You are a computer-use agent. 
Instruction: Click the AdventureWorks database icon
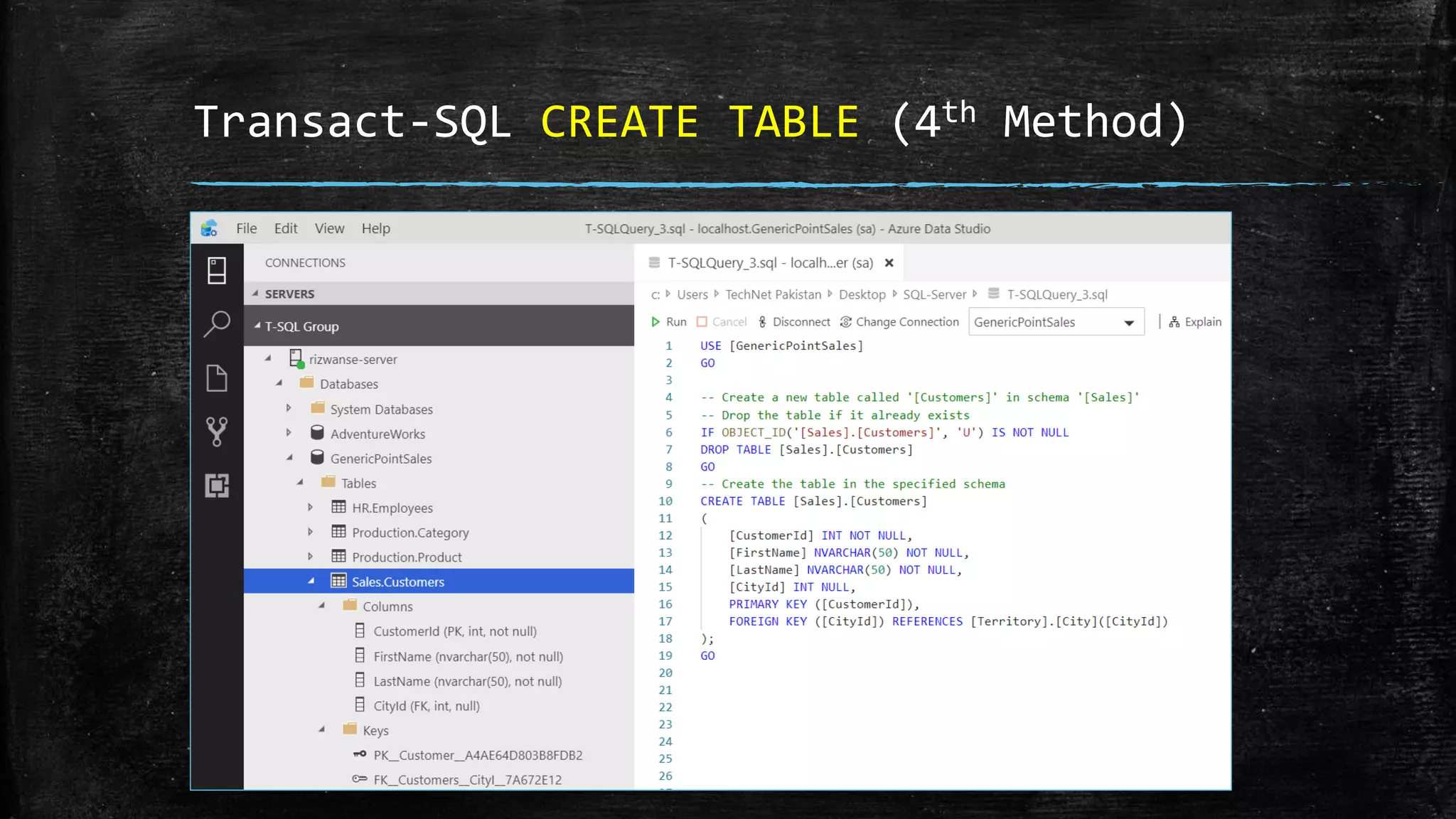(x=318, y=433)
